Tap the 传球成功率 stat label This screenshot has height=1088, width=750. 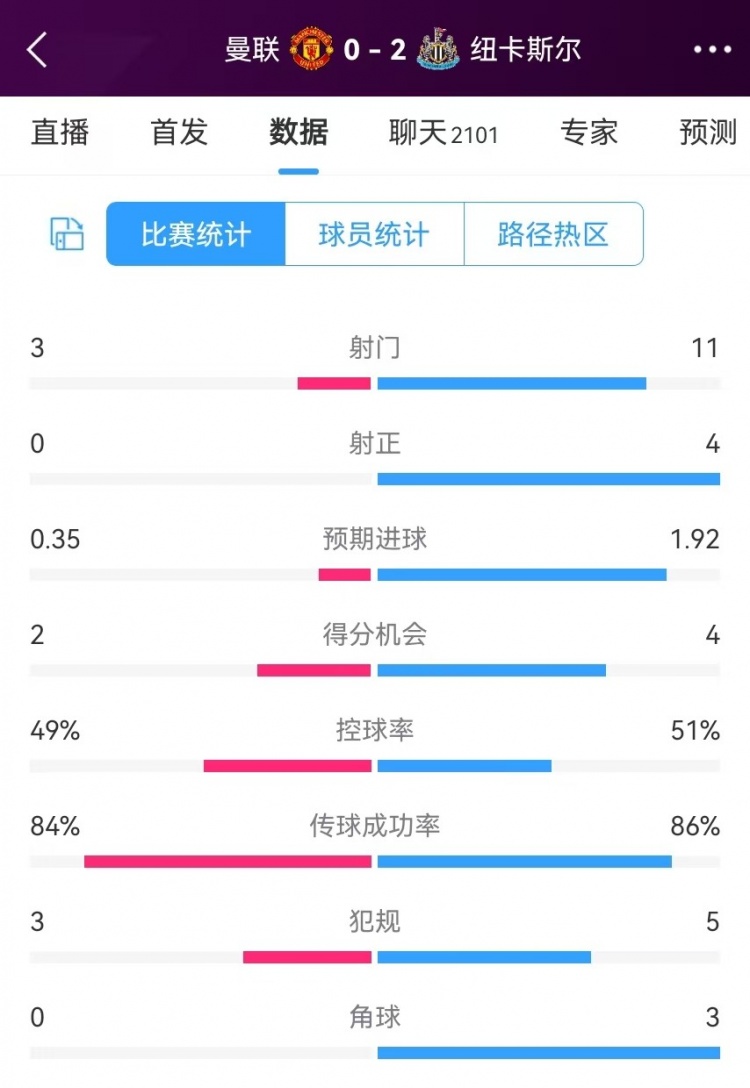tap(375, 826)
